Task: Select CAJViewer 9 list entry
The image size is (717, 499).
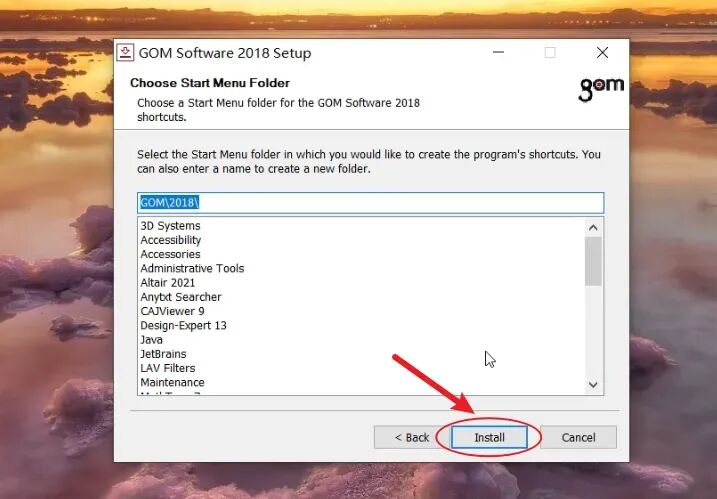Action: (x=172, y=311)
